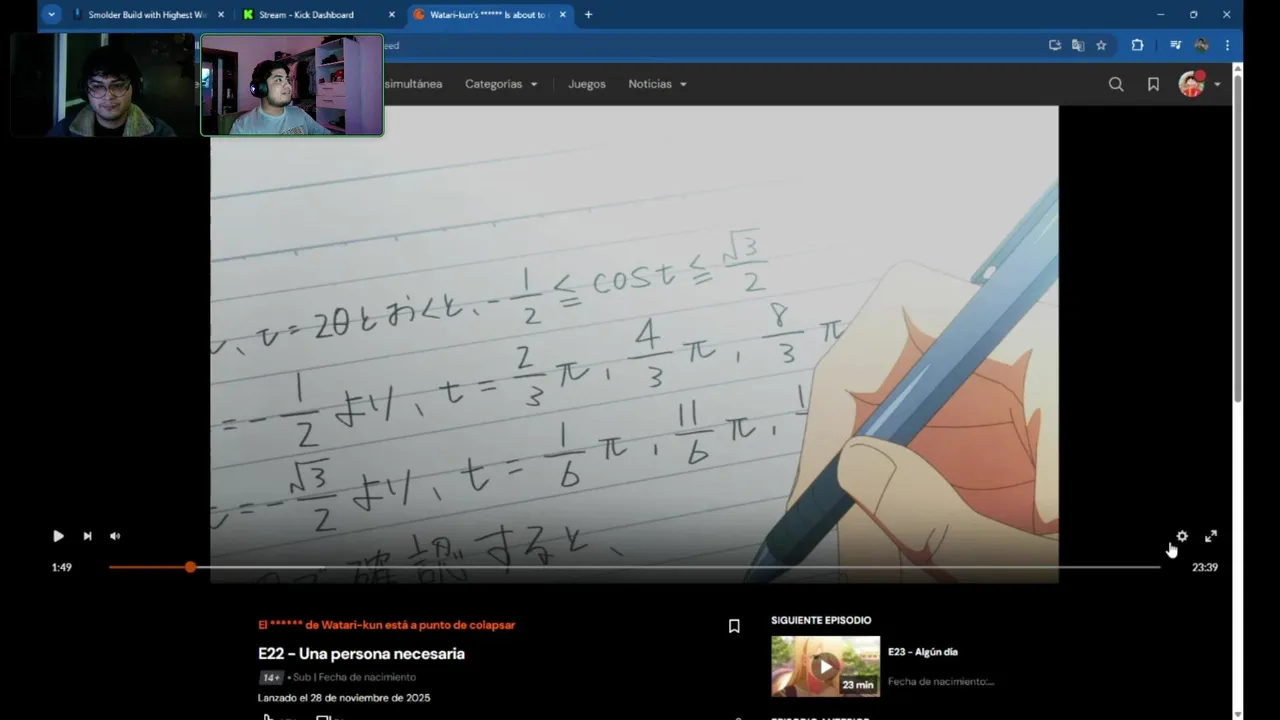The height and width of the screenshot is (720, 1280).
Task: Restore down the Chrome window
Action: pyautogui.click(x=1193, y=15)
